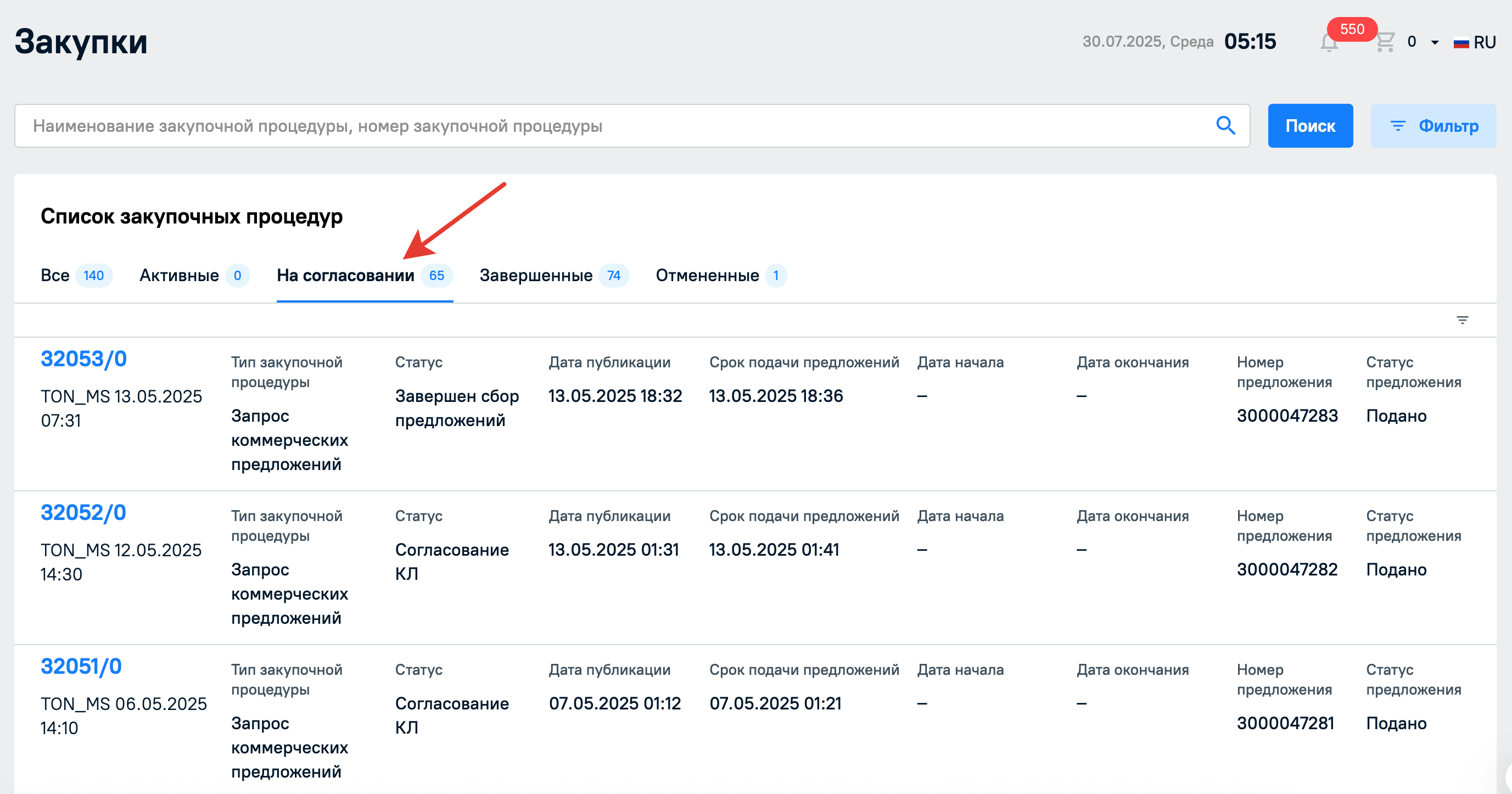Image resolution: width=1512 pixels, height=794 pixels.
Task: Click submission deadline 13.05.2025 01:41
Action: tap(774, 550)
